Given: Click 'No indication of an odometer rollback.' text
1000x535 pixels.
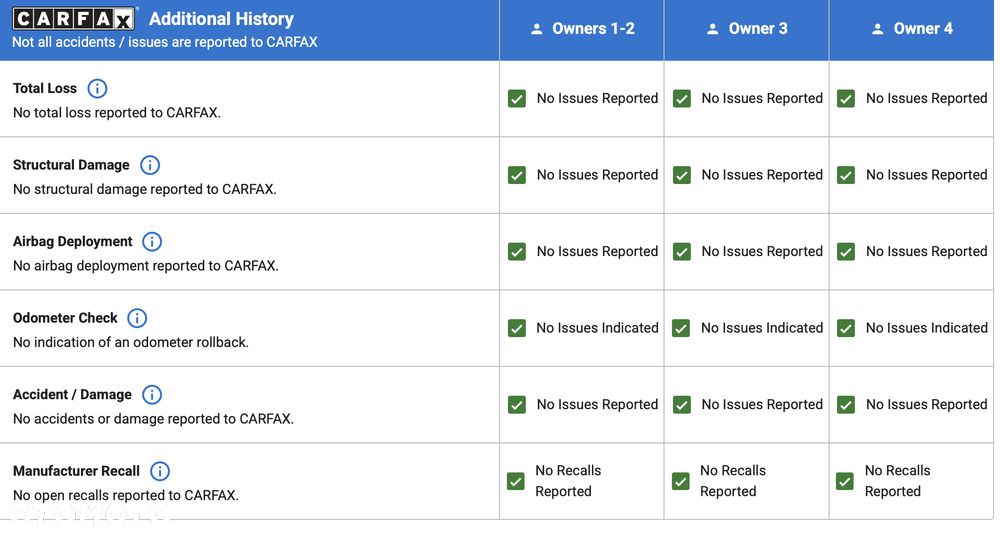Looking at the screenshot, I should (x=131, y=342).
